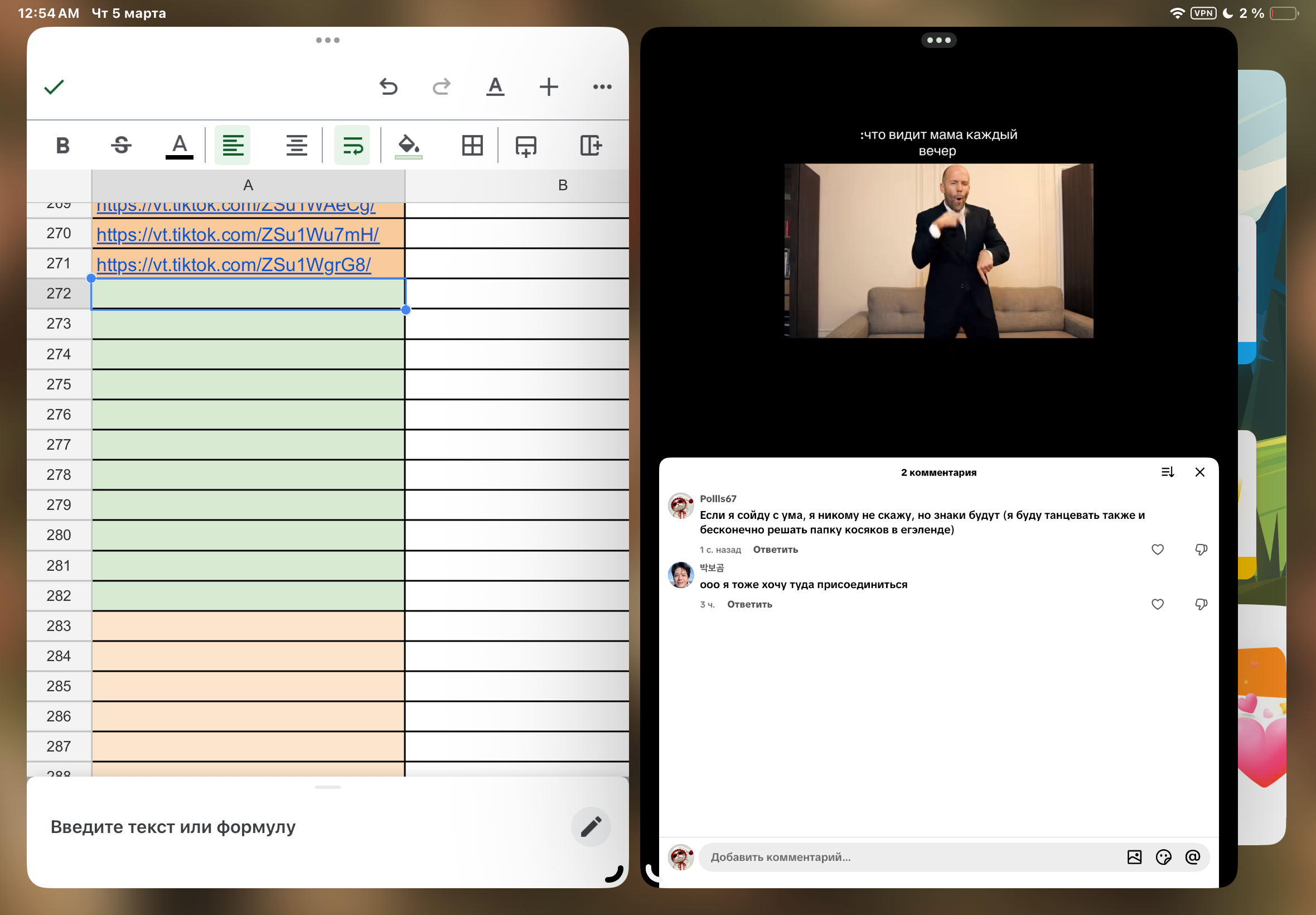Mention a user with @ icon

coord(1192,857)
